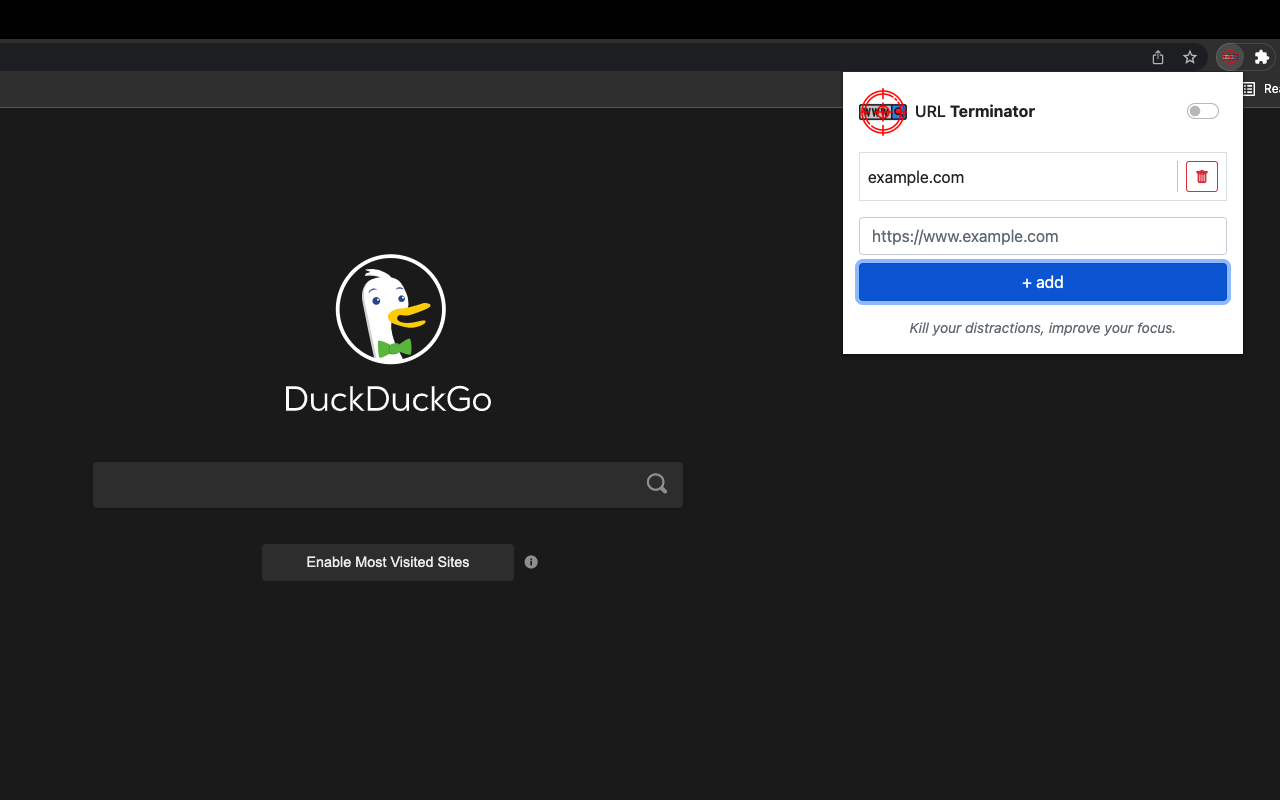Click the Share icon in the browser toolbar
The image size is (1280, 800).
point(1157,57)
